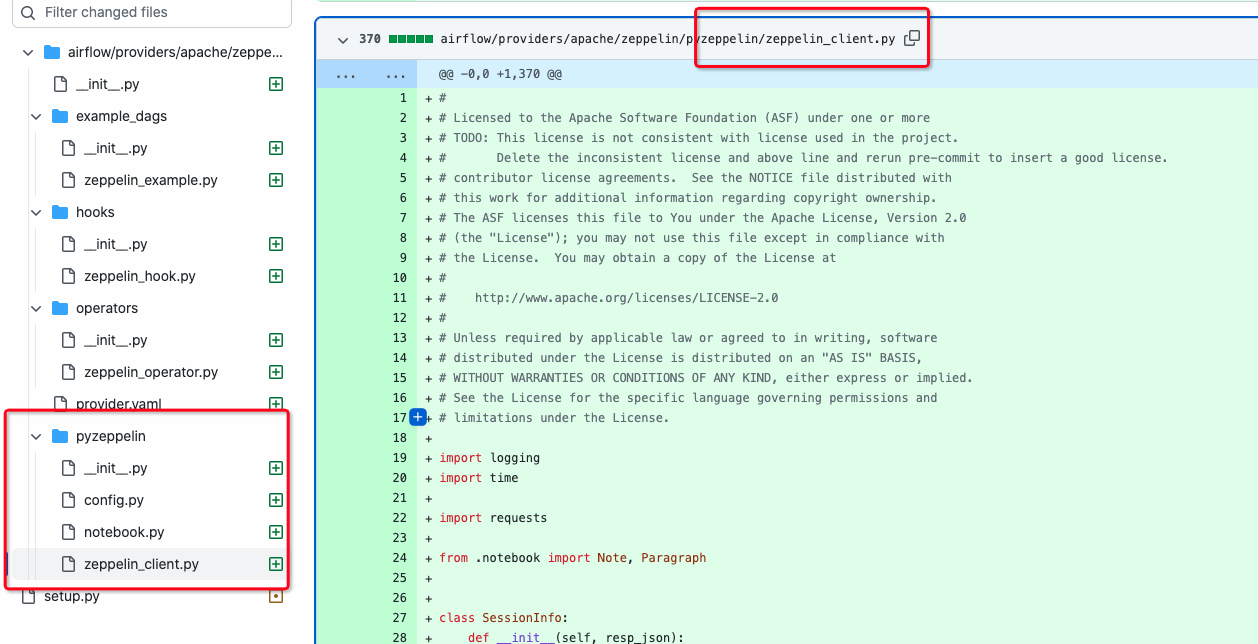Click the added-status icon beside zeppelin_operator.py
The image size is (1258, 644).
276,372
